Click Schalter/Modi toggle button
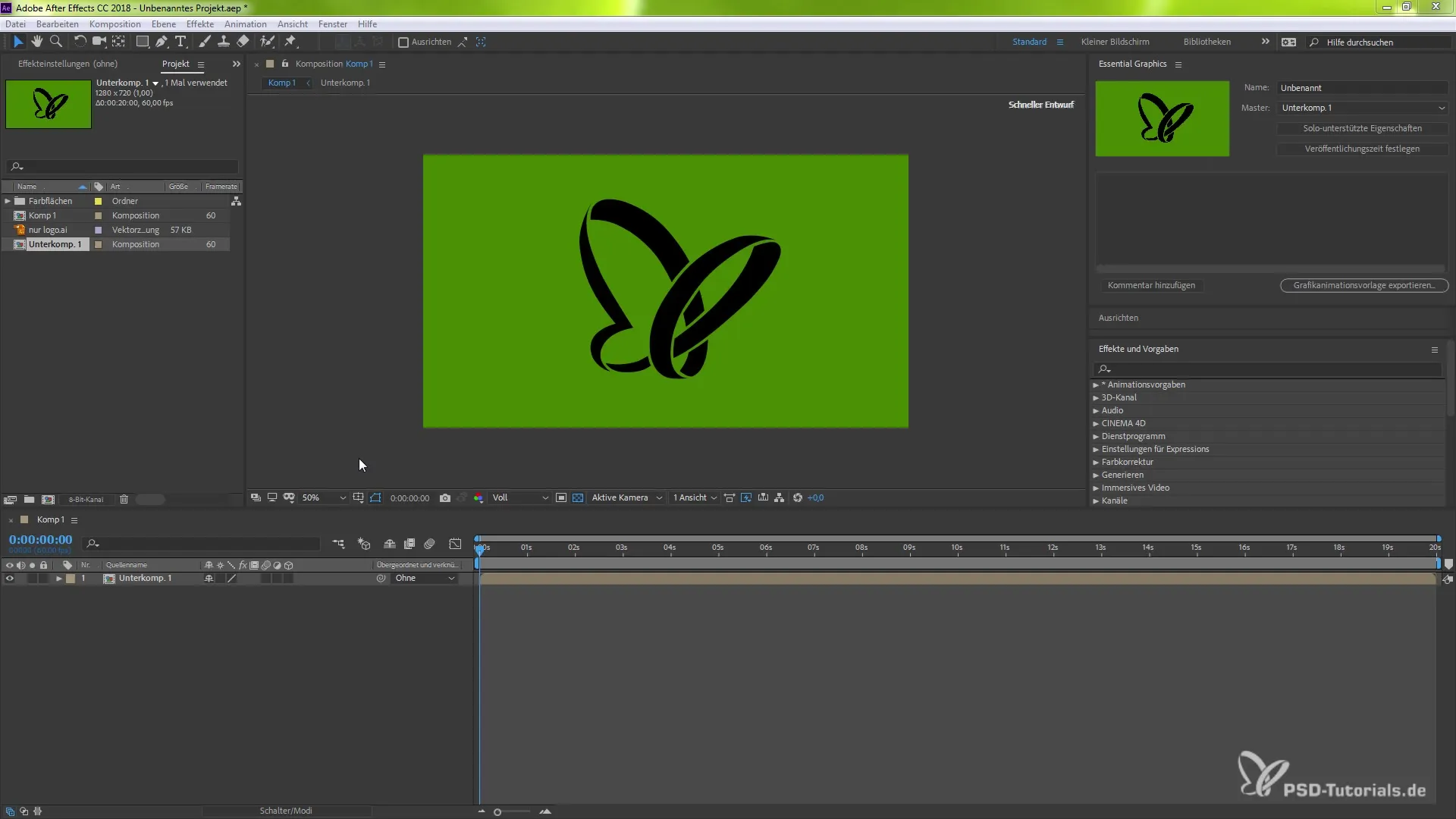The height and width of the screenshot is (819, 1456). pos(286,811)
